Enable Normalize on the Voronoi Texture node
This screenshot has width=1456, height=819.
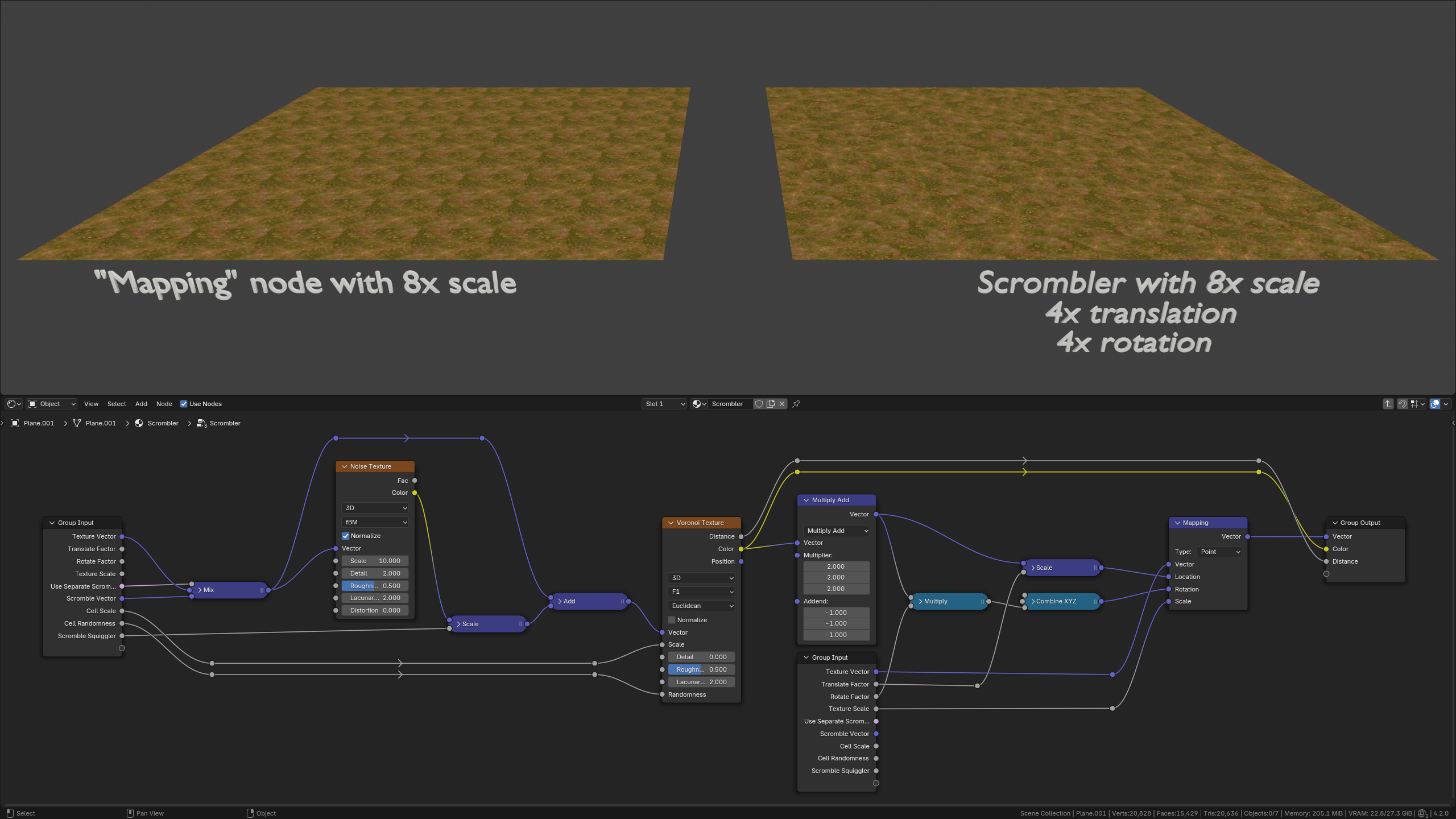672,620
